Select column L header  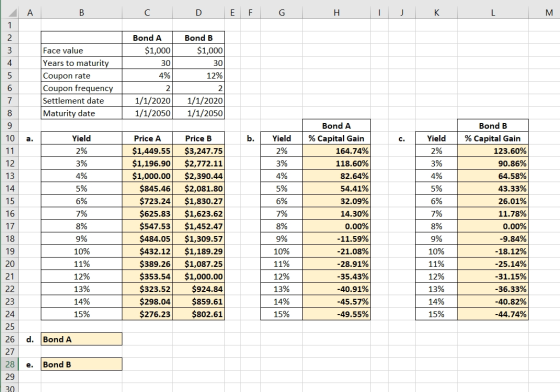tap(493, 12)
